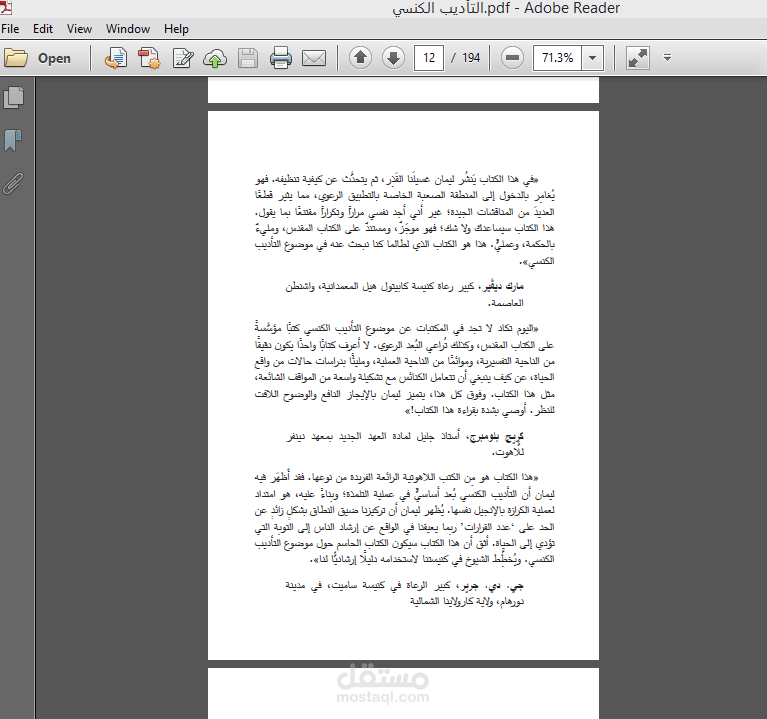Click the Save floppy disk icon
The image size is (767, 719).
click(248, 58)
